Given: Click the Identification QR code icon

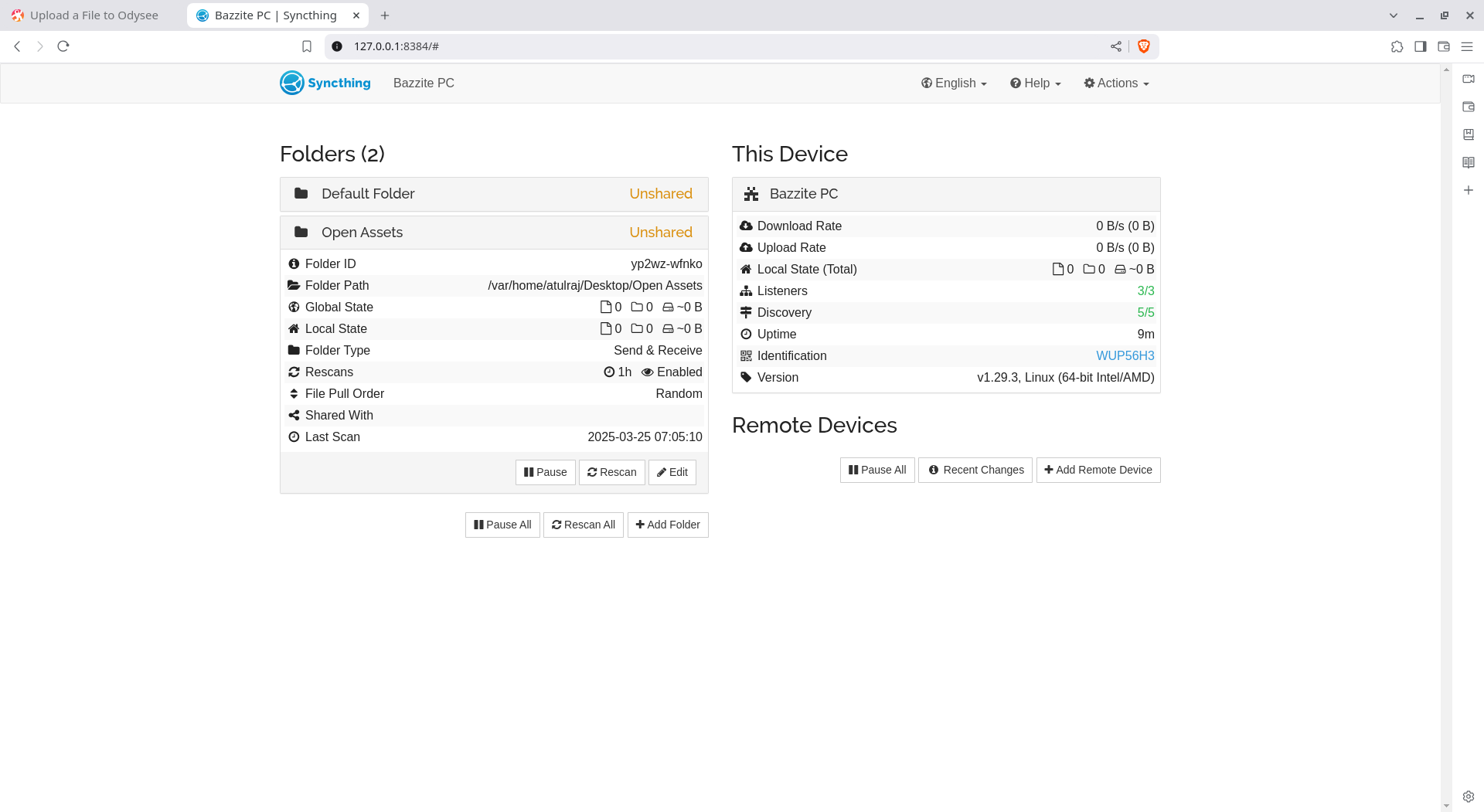Looking at the screenshot, I should [x=746, y=356].
